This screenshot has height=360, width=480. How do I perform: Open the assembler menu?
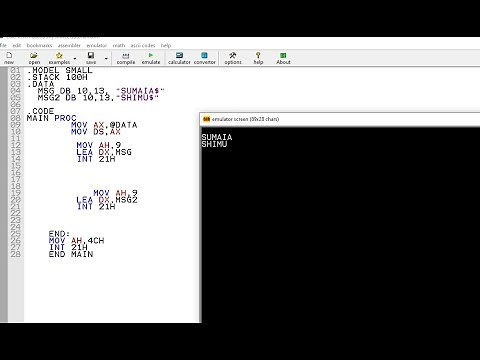[x=69, y=45]
